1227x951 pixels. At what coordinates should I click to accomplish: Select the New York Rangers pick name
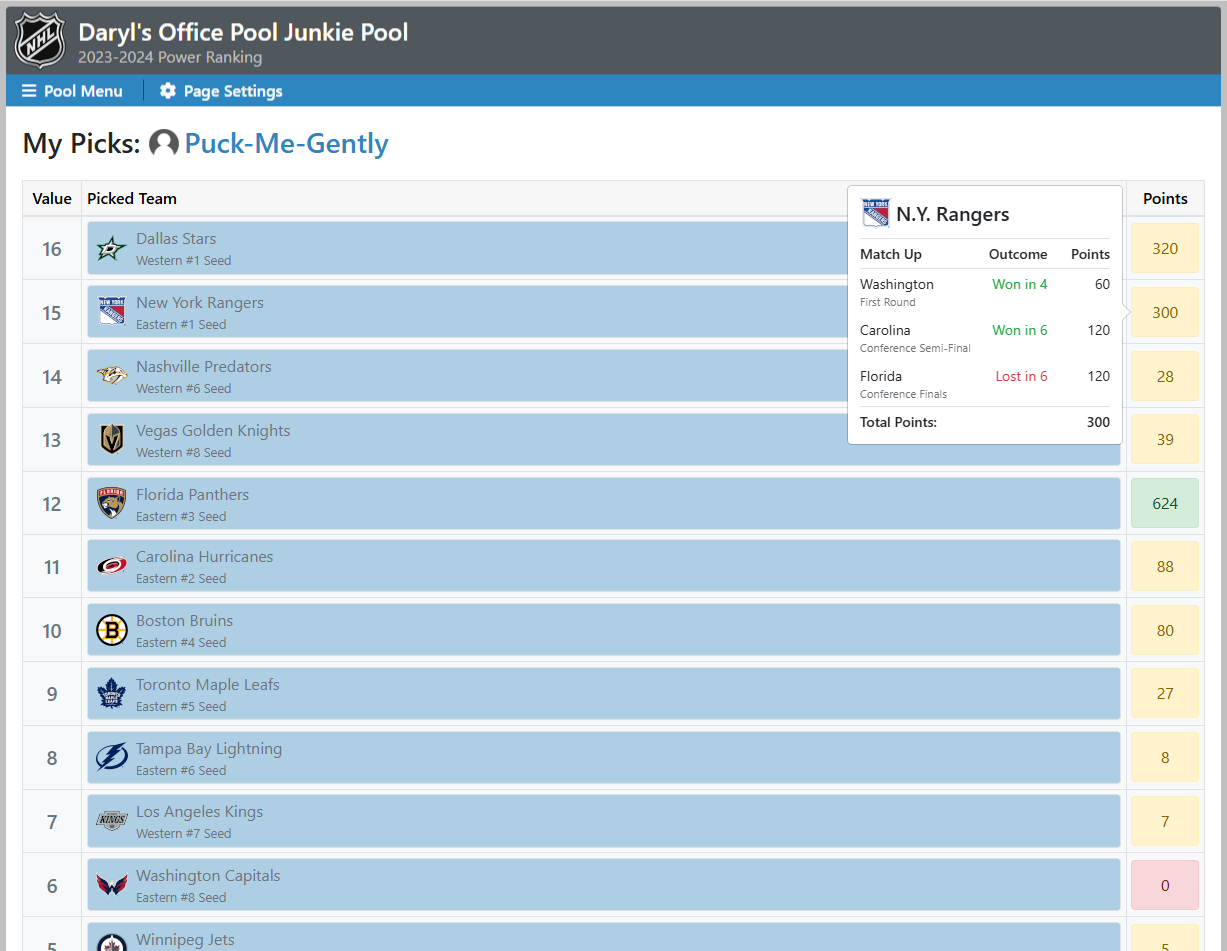pos(200,303)
